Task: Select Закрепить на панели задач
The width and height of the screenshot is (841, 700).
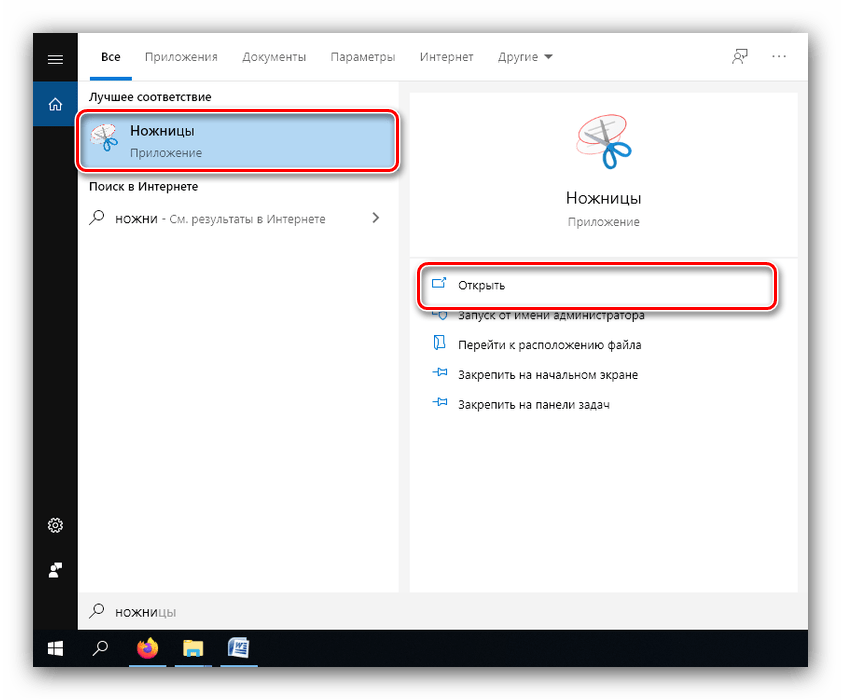Action: (x=533, y=405)
